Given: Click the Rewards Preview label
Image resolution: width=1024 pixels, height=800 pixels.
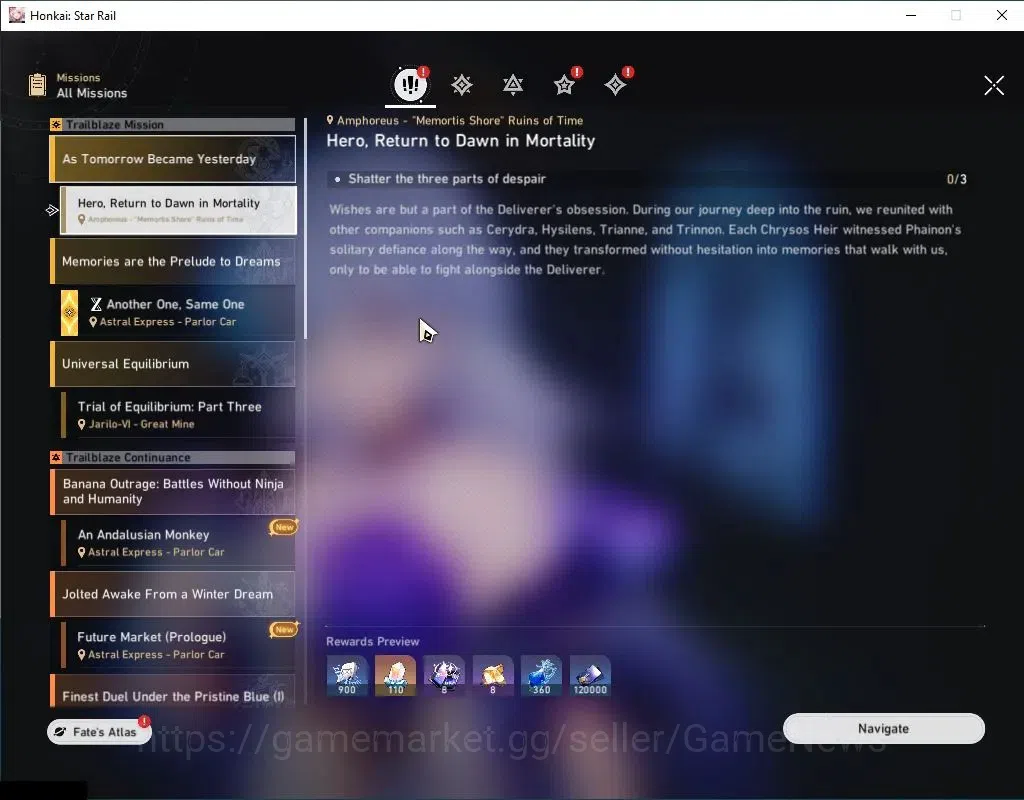Looking at the screenshot, I should [372, 641].
